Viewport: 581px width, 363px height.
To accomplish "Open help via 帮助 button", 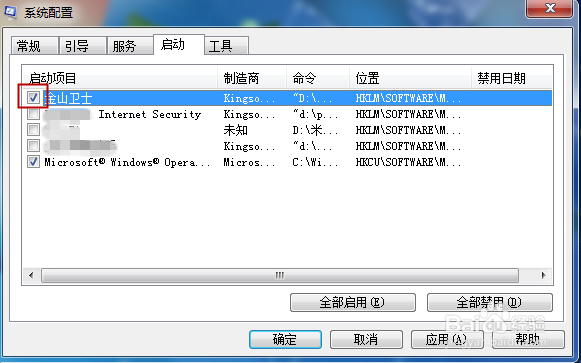I will tap(528, 339).
